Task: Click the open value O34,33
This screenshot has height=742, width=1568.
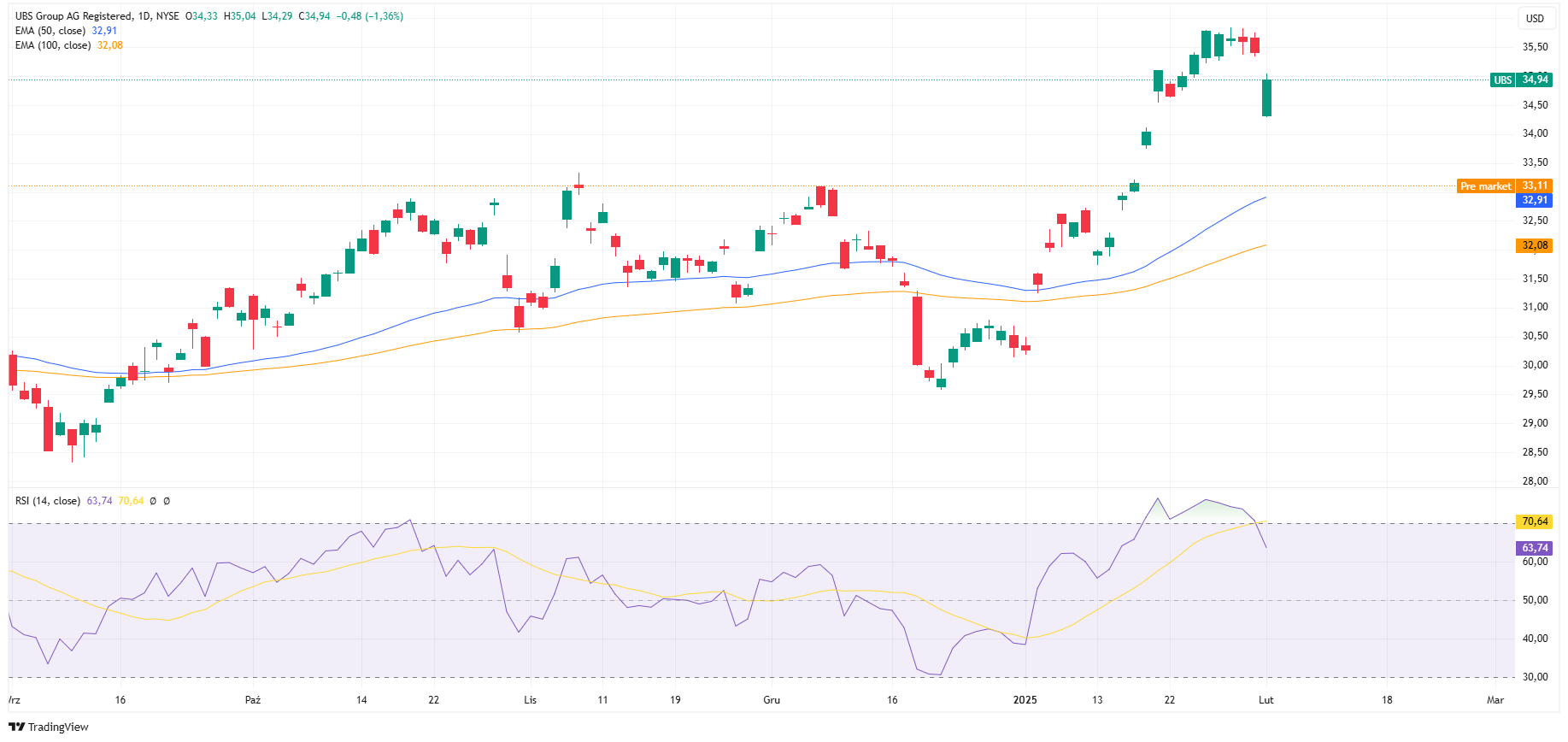Action: point(202,16)
